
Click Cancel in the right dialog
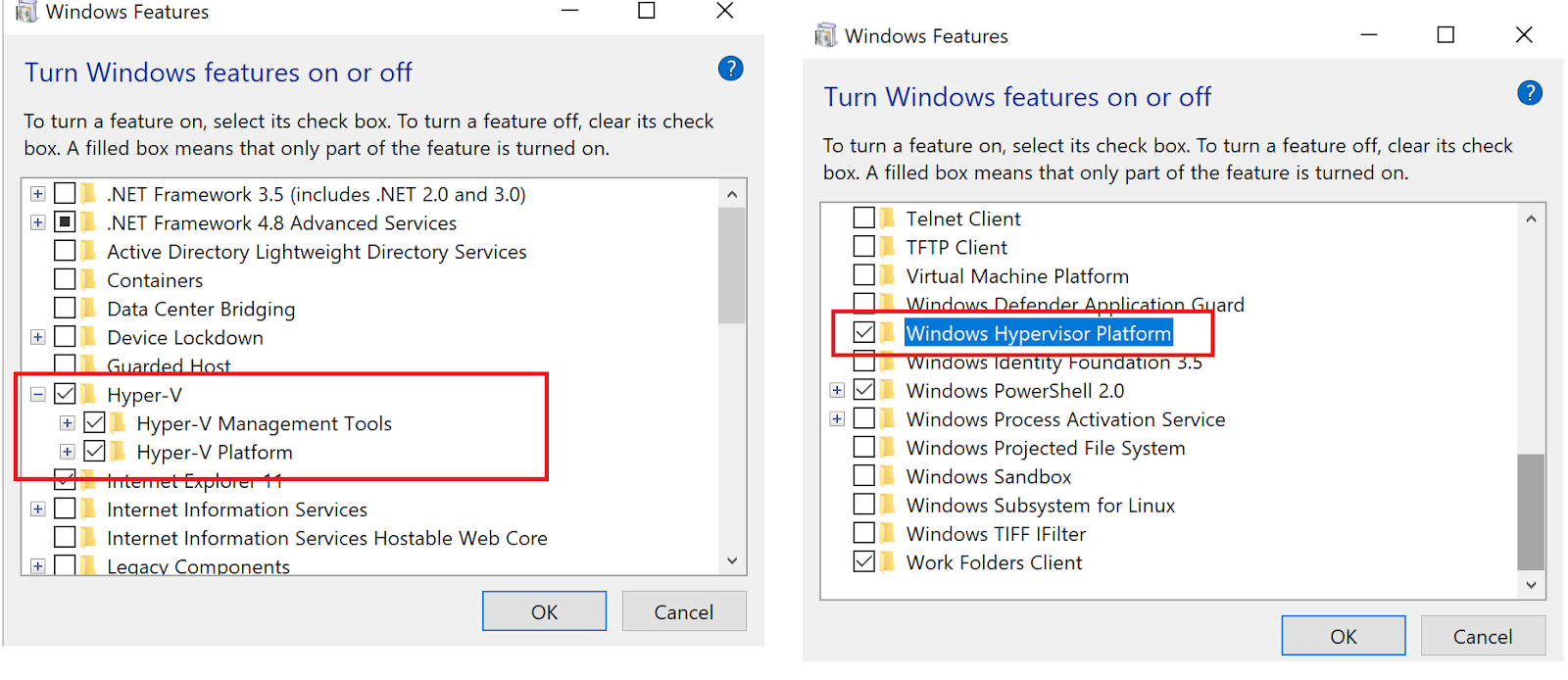pyautogui.click(x=1483, y=636)
